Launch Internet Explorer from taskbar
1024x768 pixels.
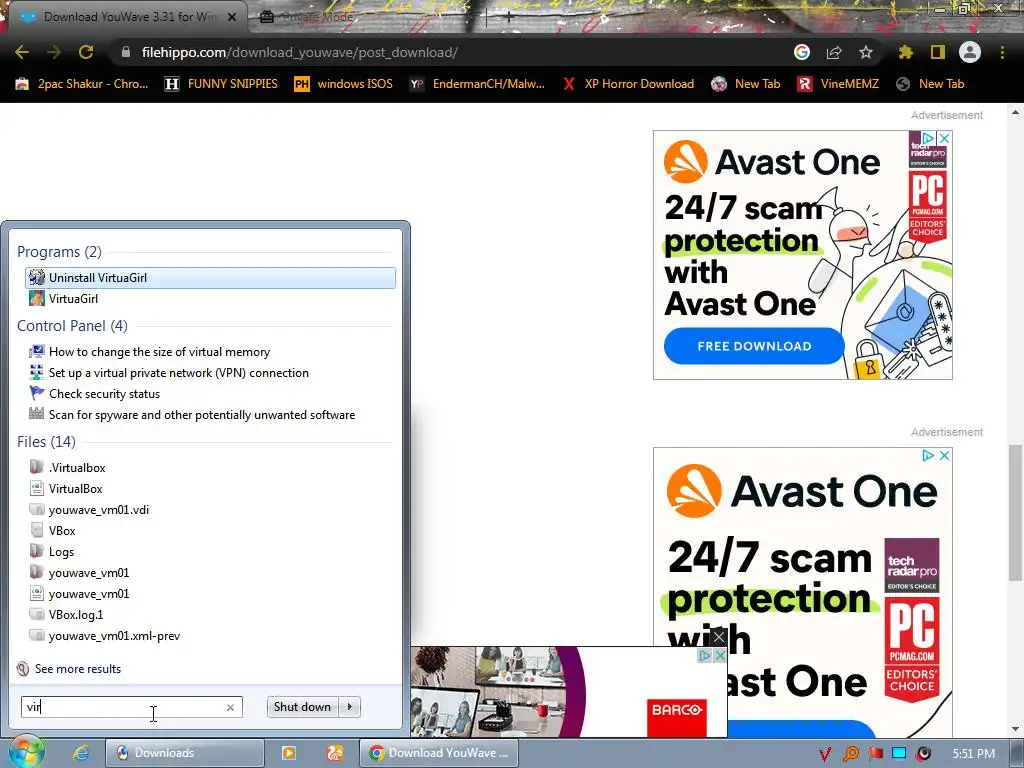81,753
